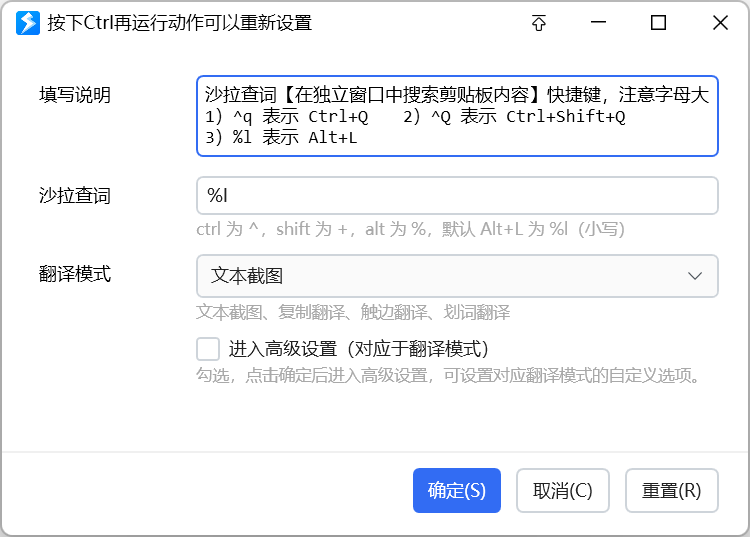Image resolution: width=750 pixels, height=537 pixels.
Task: Click the chevron arrow of 翻译模式 combo box
Action: 695,276
